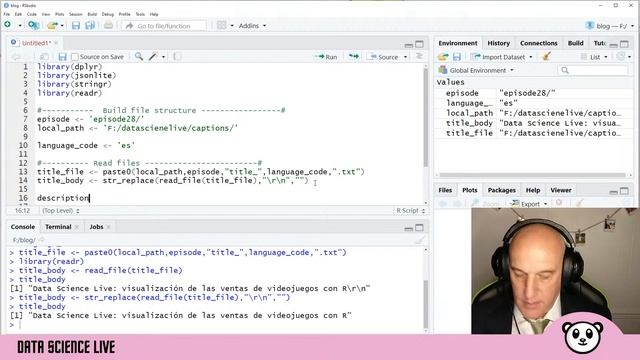Switch to the History tab
Screen dimensions: 640x360
(x=498, y=43)
